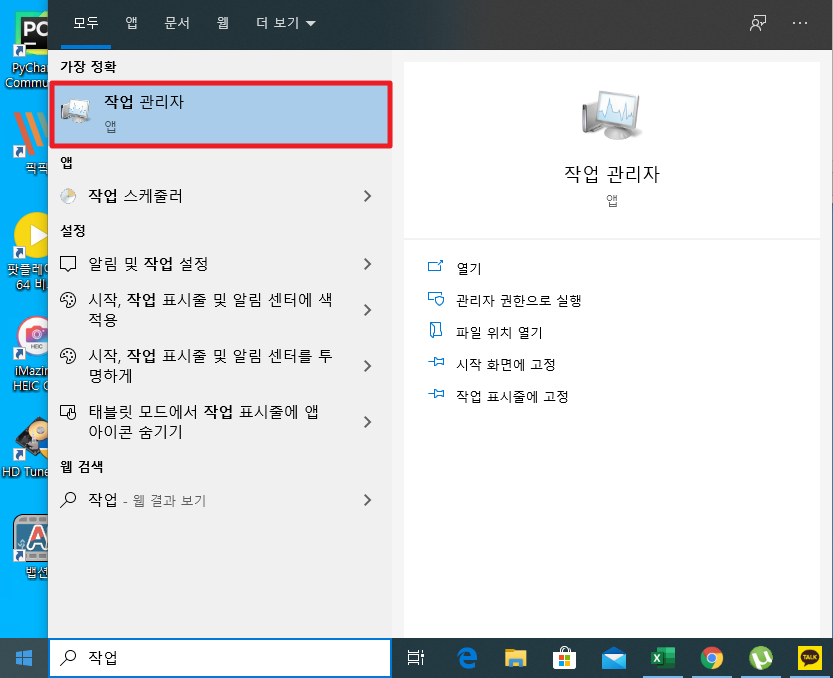
Task: Open the 팟플레이어 desktop shortcut
Action: click(x=28, y=251)
